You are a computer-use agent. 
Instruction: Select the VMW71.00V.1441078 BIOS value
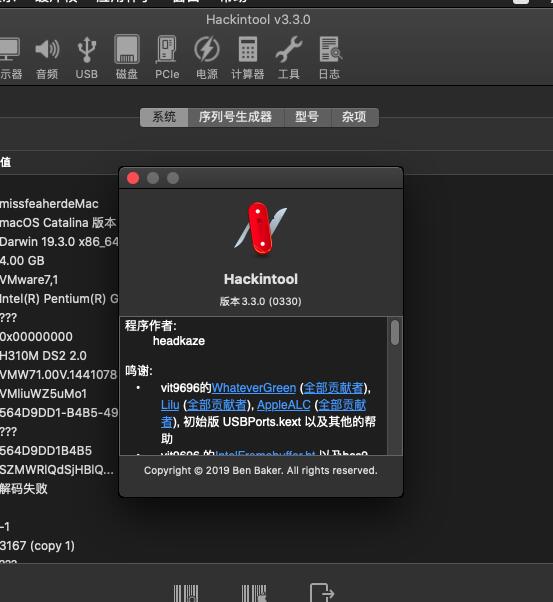[x=58, y=375]
